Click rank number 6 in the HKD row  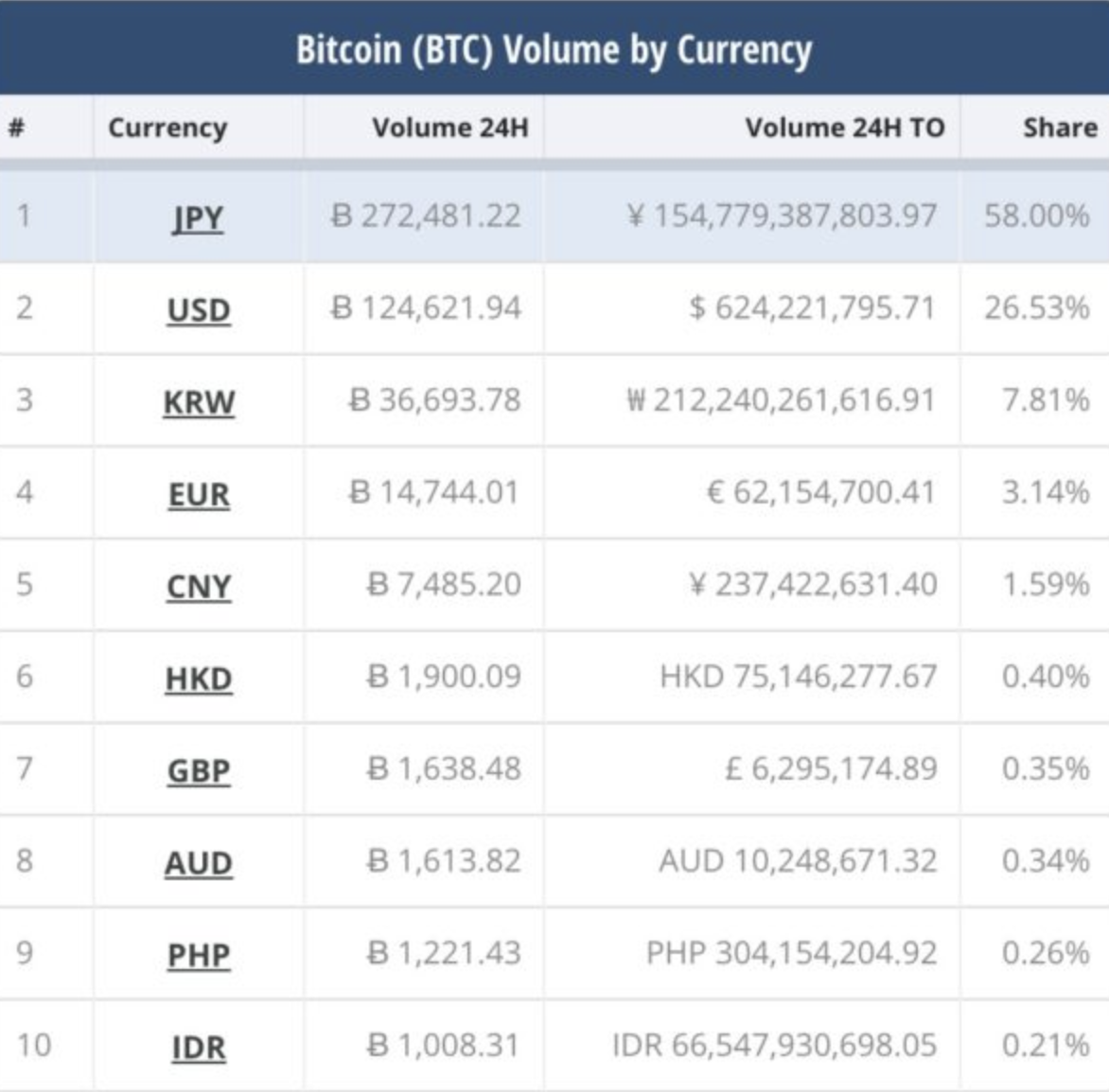tap(24, 677)
